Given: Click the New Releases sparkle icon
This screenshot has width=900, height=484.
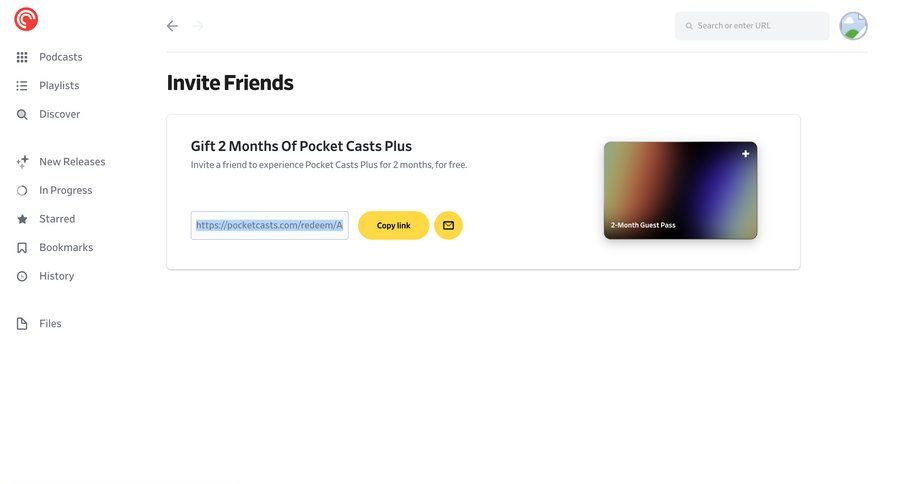Looking at the screenshot, I should pyautogui.click(x=22, y=162).
